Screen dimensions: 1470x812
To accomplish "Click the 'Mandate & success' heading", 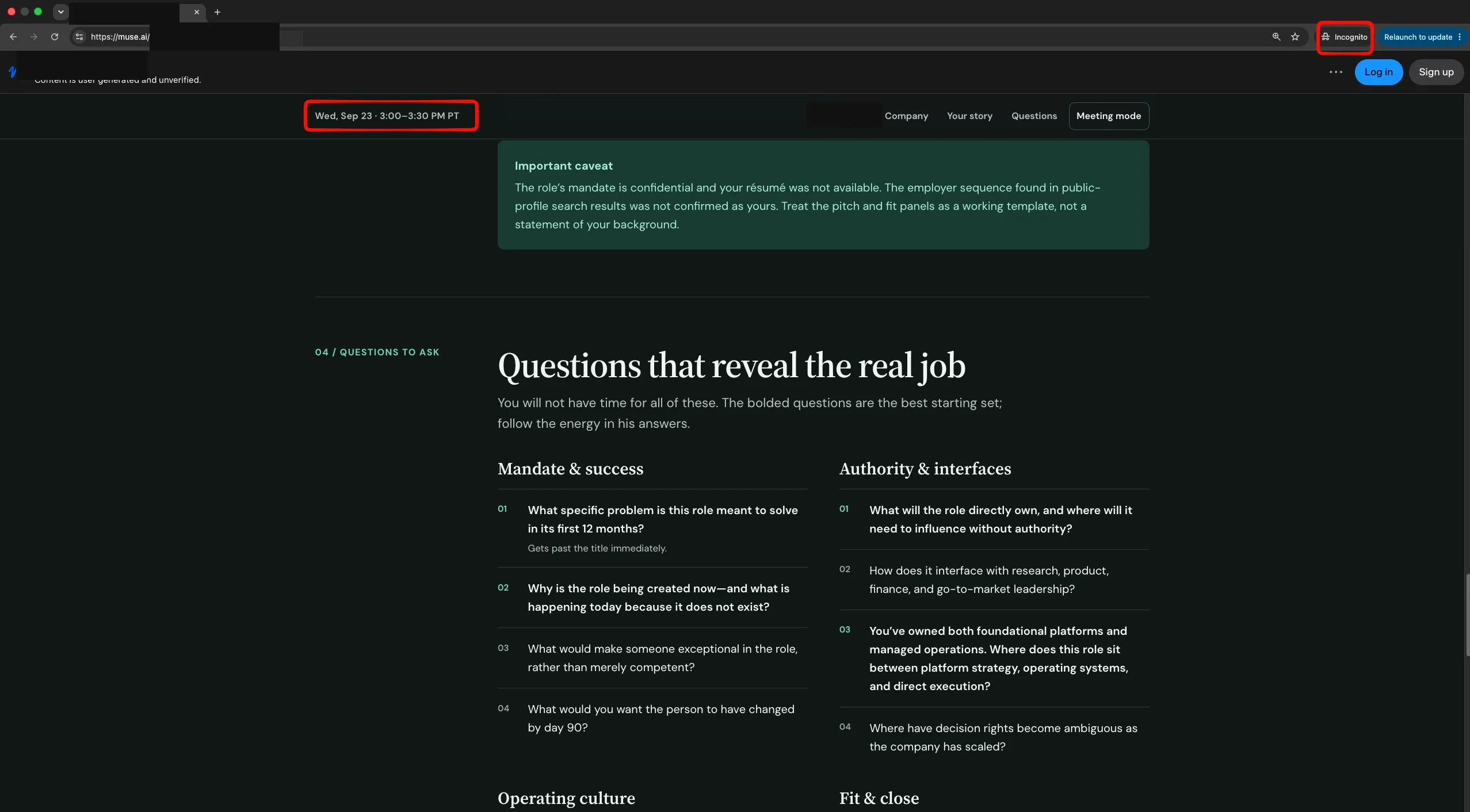I will click(x=570, y=469).
